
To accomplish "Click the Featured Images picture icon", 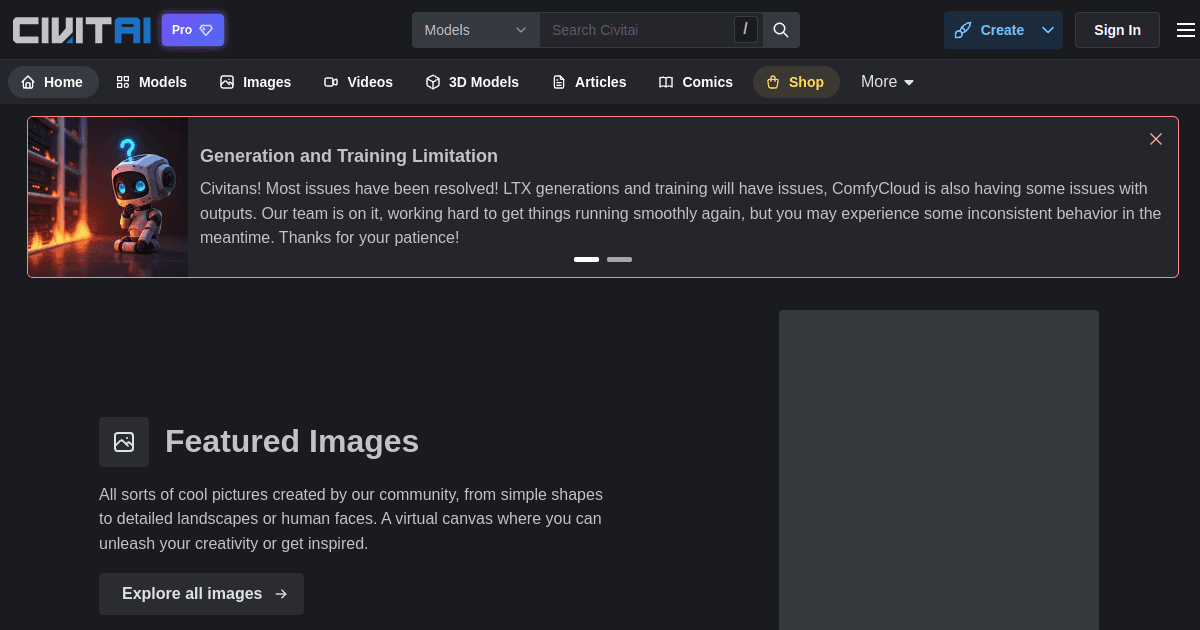I will click(124, 442).
